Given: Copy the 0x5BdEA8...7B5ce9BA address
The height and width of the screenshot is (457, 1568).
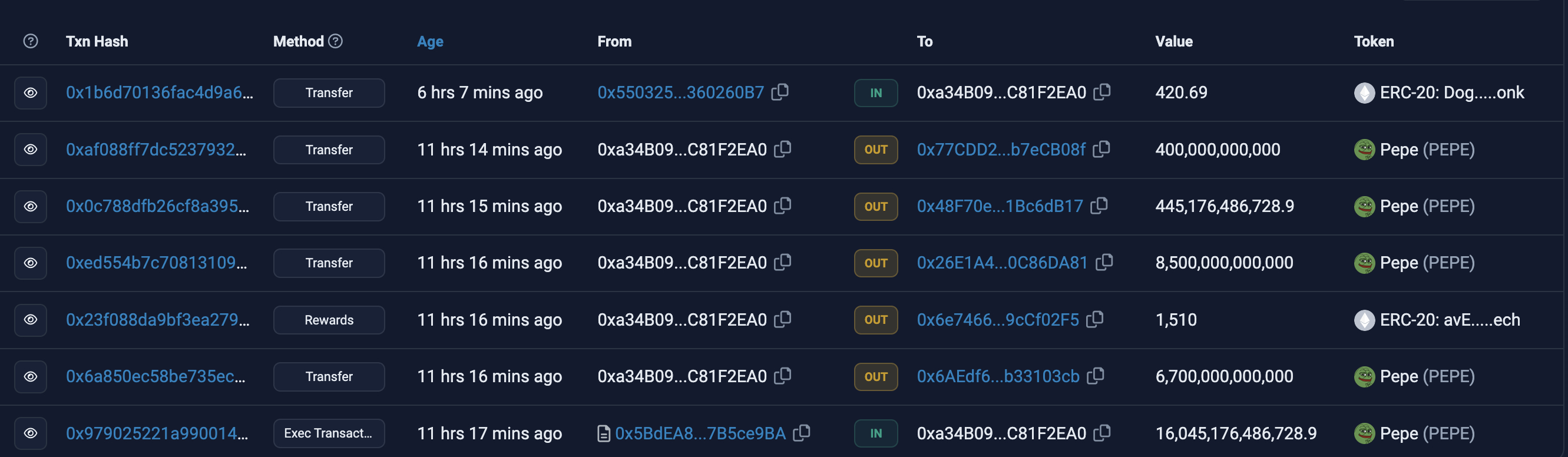Looking at the screenshot, I should 802,433.
